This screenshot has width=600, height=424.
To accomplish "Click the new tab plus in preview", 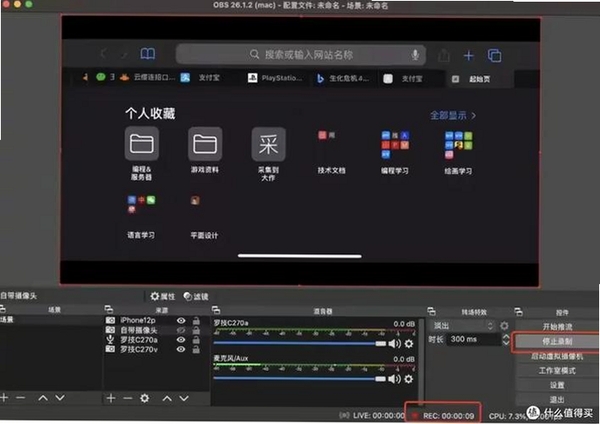I will tap(468, 56).
